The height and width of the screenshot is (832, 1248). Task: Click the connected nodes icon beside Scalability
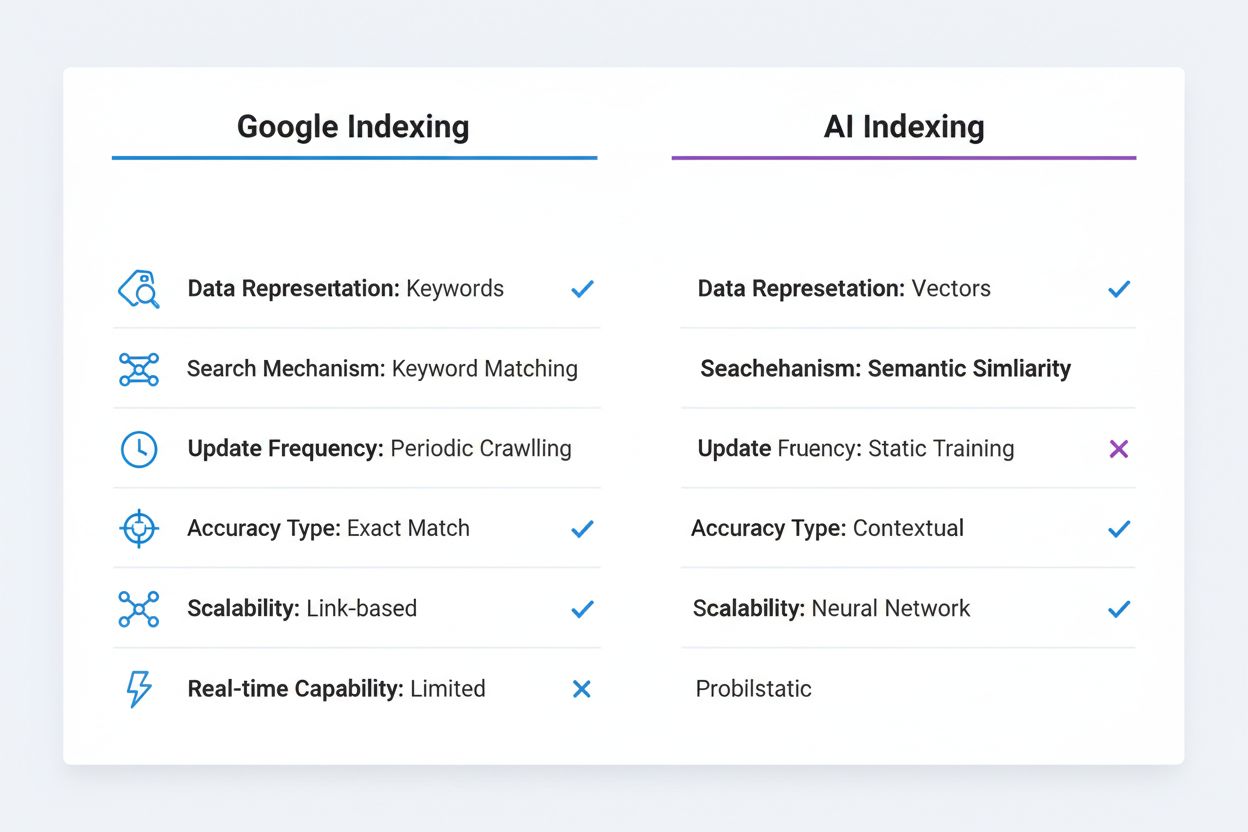pyautogui.click(x=139, y=609)
